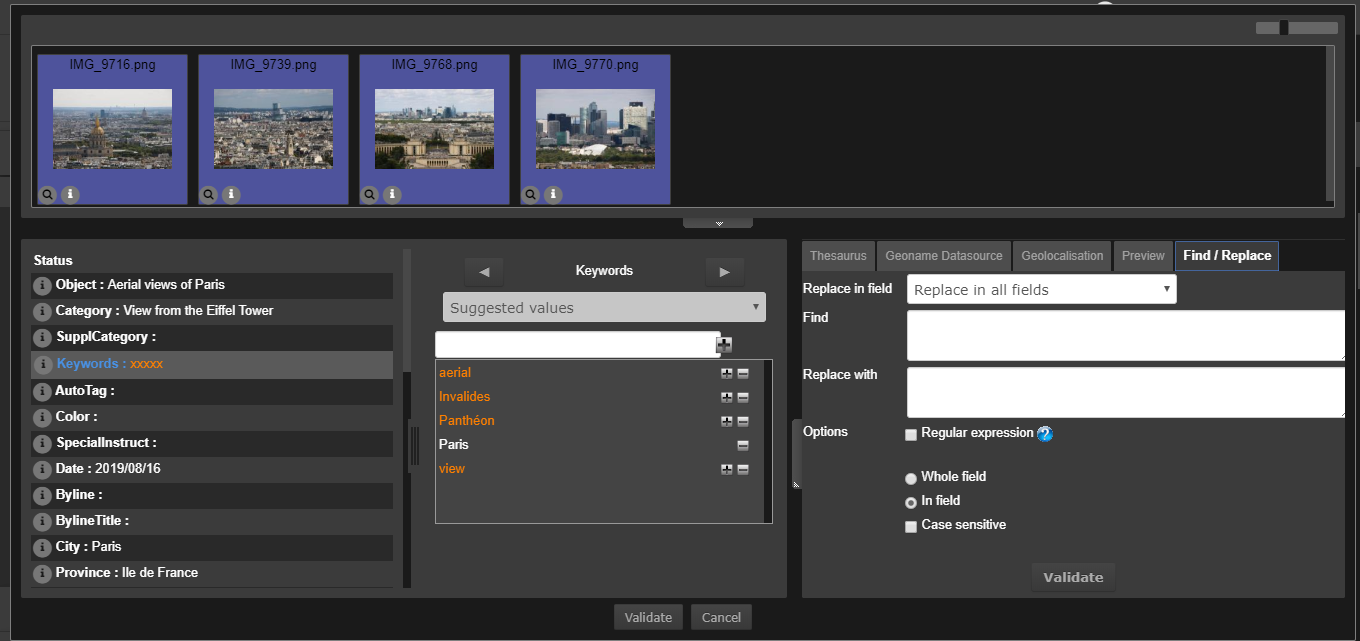Switch to the Thesaurus tab
This screenshot has height=641, width=1360.
click(838, 256)
